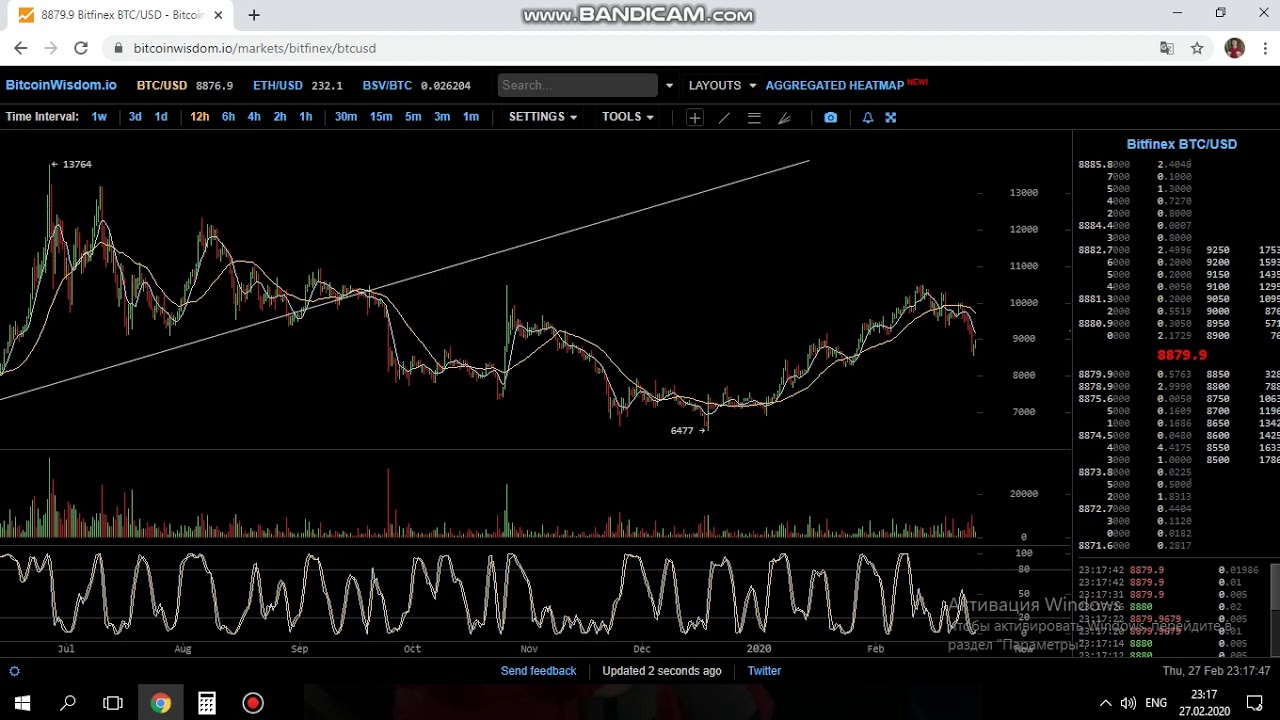The image size is (1280, 720).
Task: Go to BitcoinWisdom.io home logo
Action: tap(61, 85)
